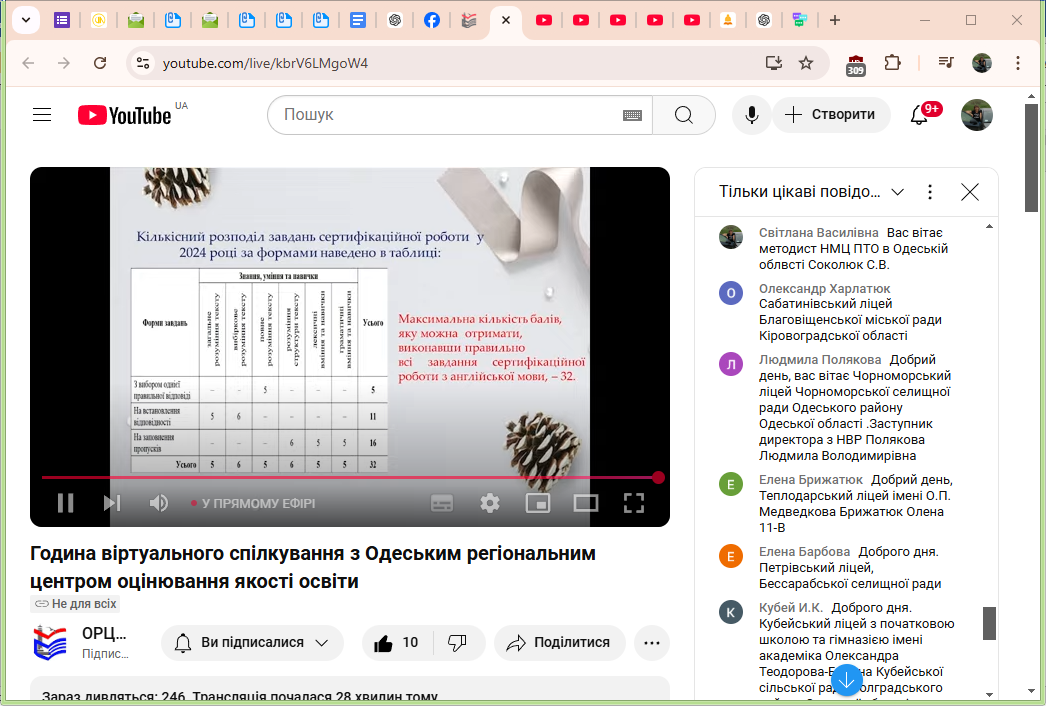Enter full screen mode
The width and height of the screenshot is (1046, 706).
[634, 503]
